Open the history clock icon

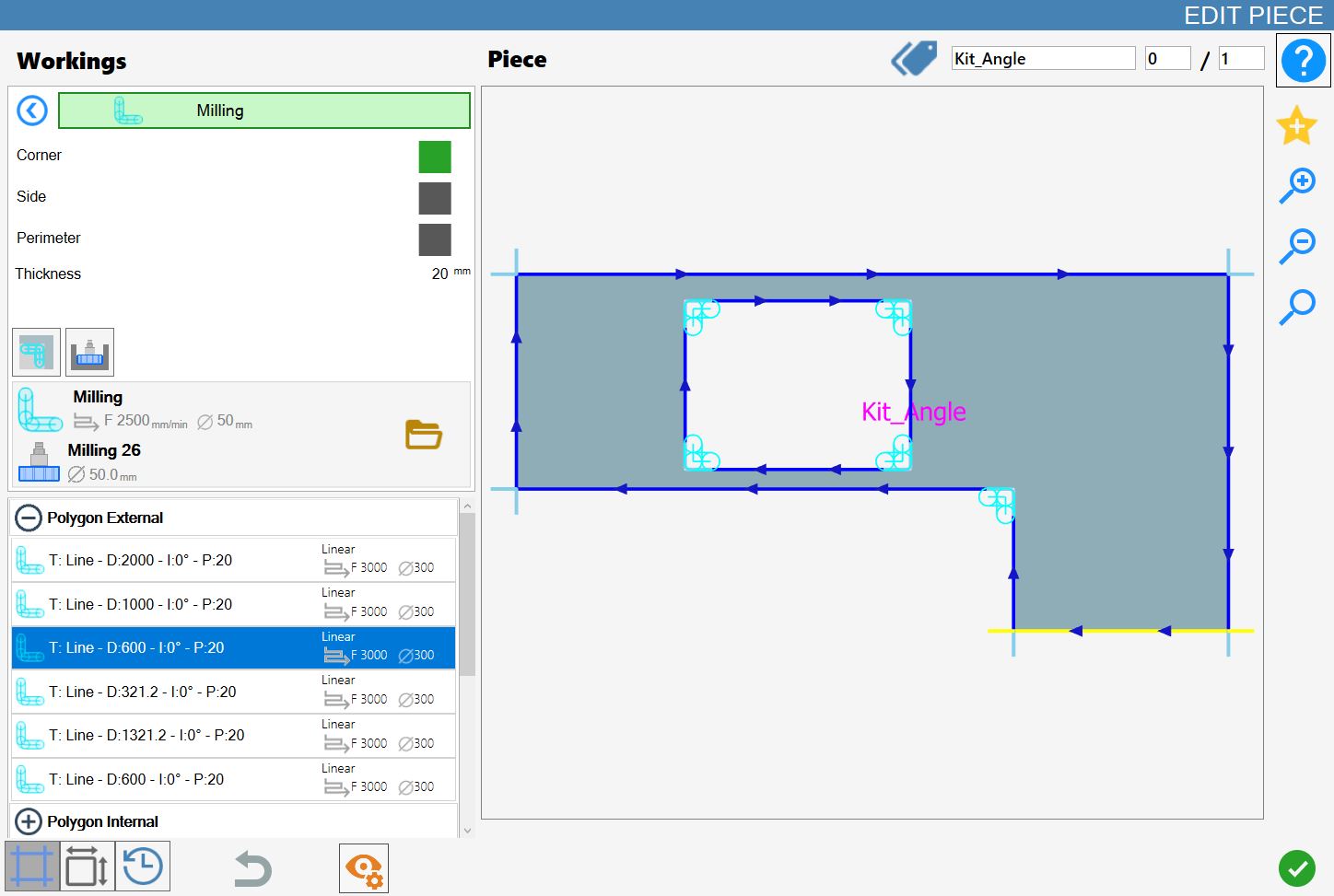(143, 867)
